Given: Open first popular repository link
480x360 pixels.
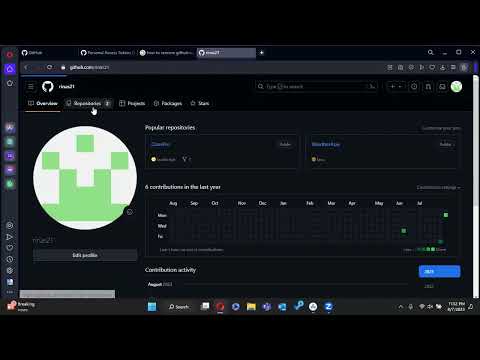Looking at the screenshot, I should (x=160, y=144).
